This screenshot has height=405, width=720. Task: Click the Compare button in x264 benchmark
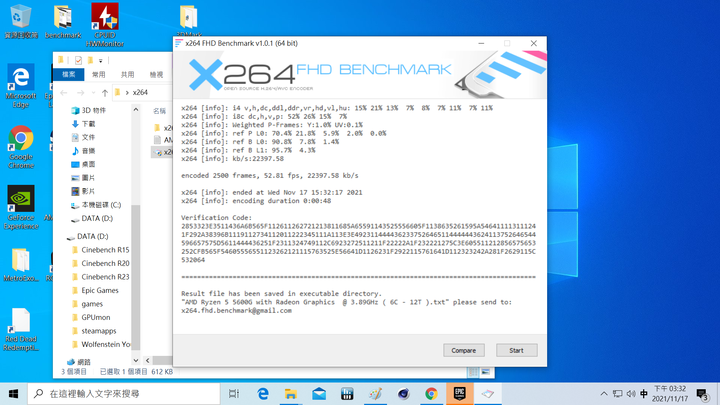464,350
